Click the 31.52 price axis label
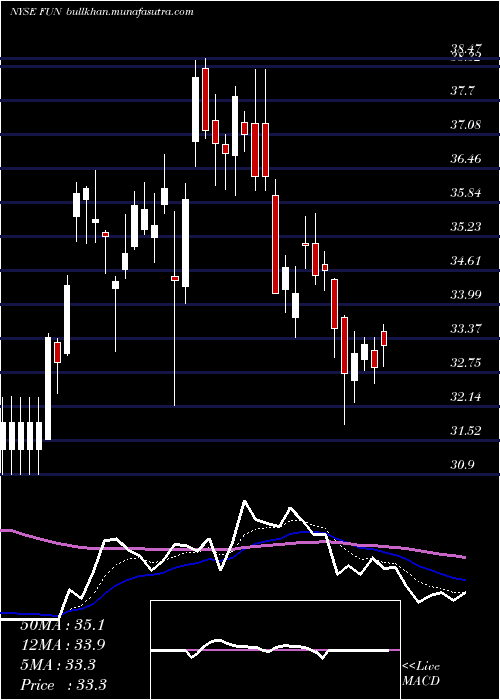This screenshot has width=500, height=700. pyautogui.click(x=465, y=431)
